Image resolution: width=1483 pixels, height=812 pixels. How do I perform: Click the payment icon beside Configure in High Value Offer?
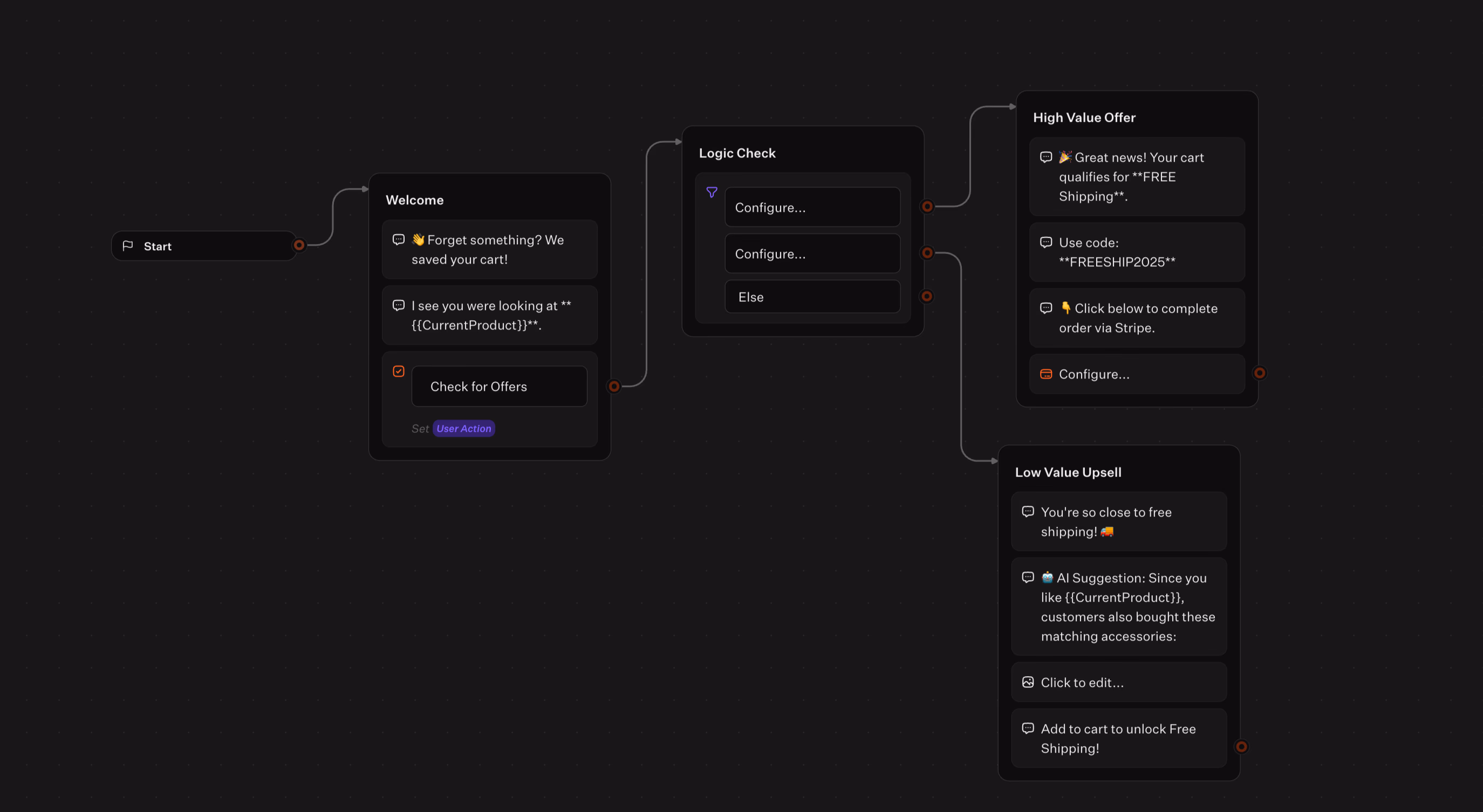(1045, 374)
